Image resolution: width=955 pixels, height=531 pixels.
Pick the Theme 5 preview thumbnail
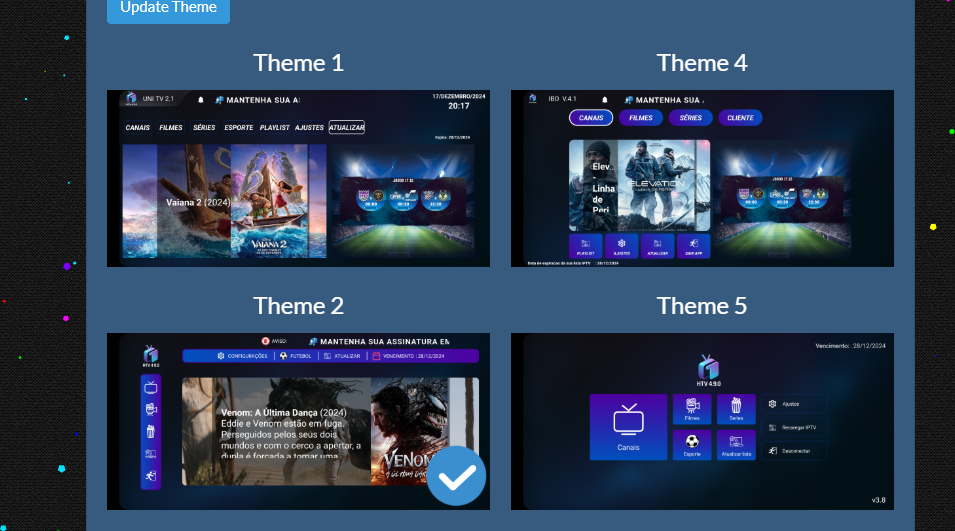coord(702,421)
